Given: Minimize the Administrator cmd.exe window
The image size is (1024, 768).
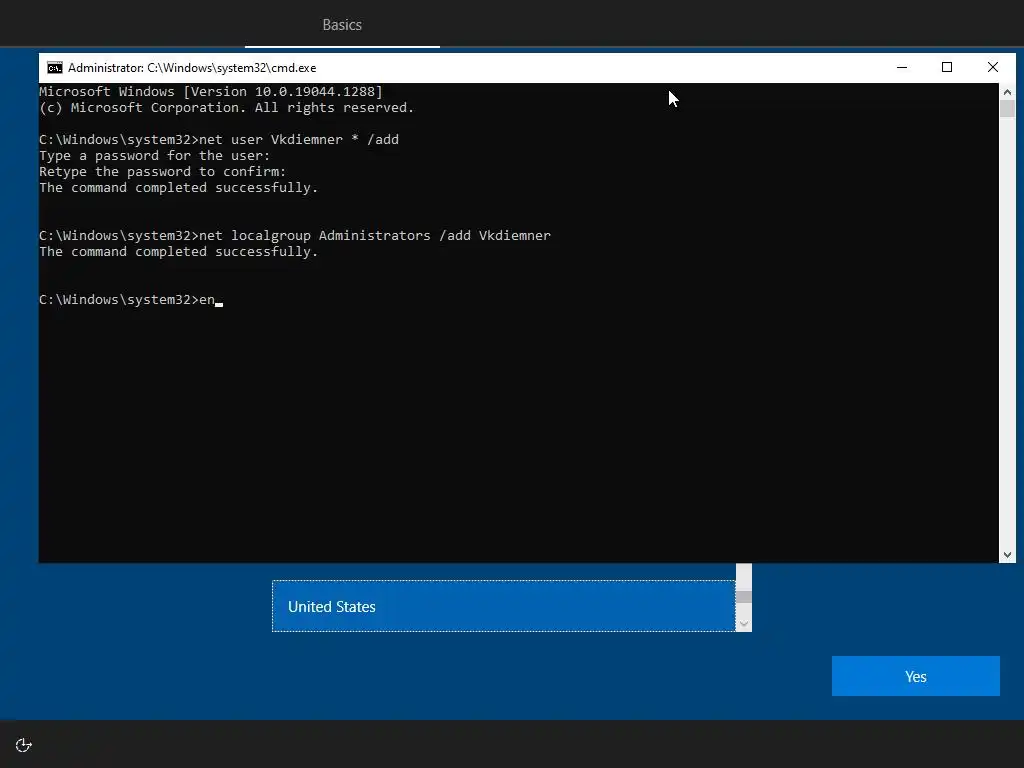Looking at the screenshot, I should [x=902, y=67].
